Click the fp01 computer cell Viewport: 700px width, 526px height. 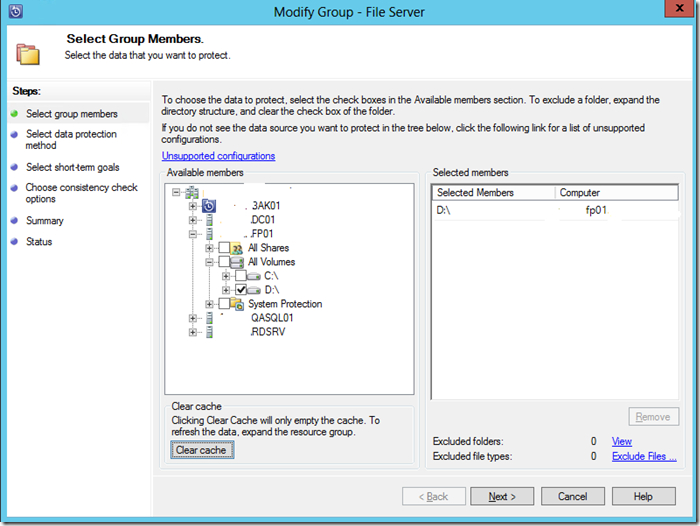point(596,210)
